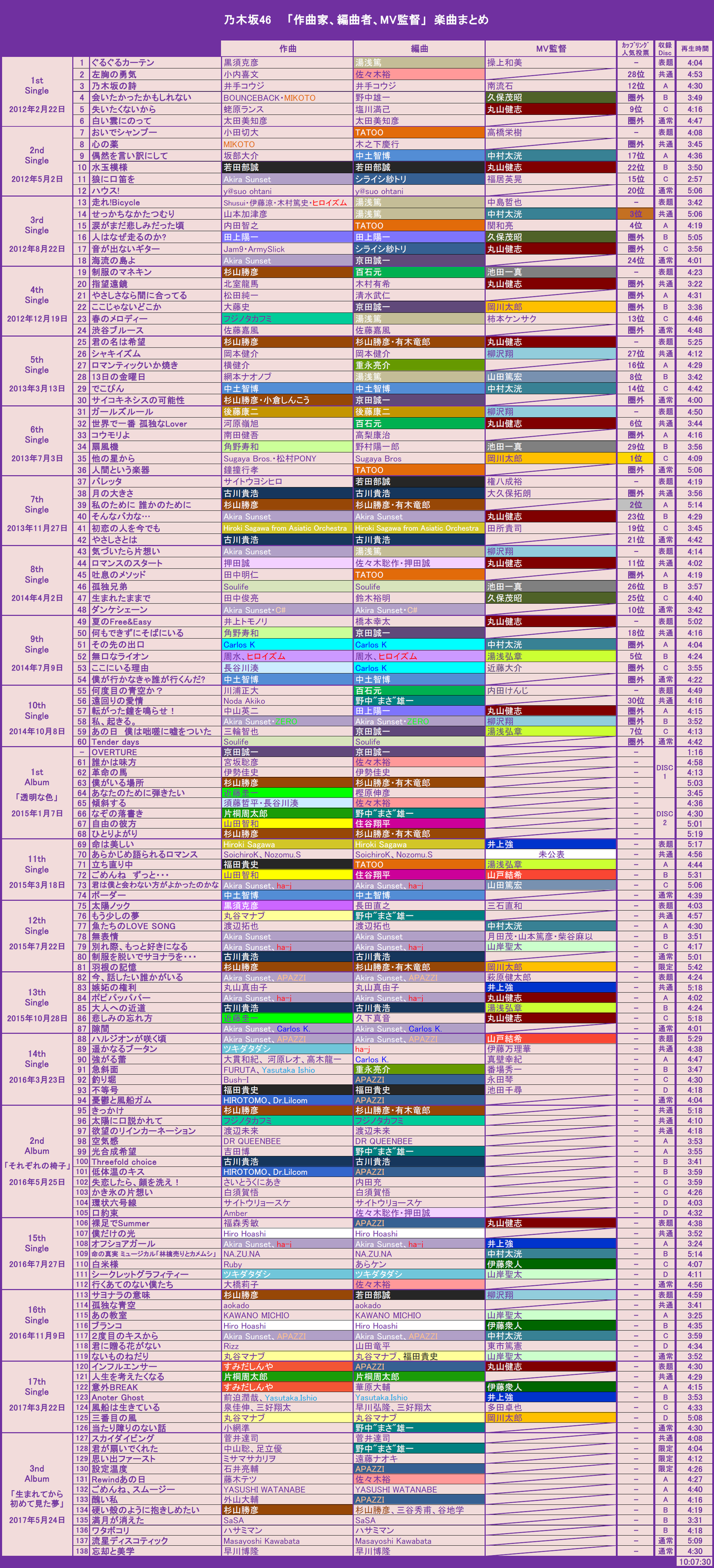This screenshot has width=714, height=1568.
Task: Click MV director 権八成裕
Action: 505,481
